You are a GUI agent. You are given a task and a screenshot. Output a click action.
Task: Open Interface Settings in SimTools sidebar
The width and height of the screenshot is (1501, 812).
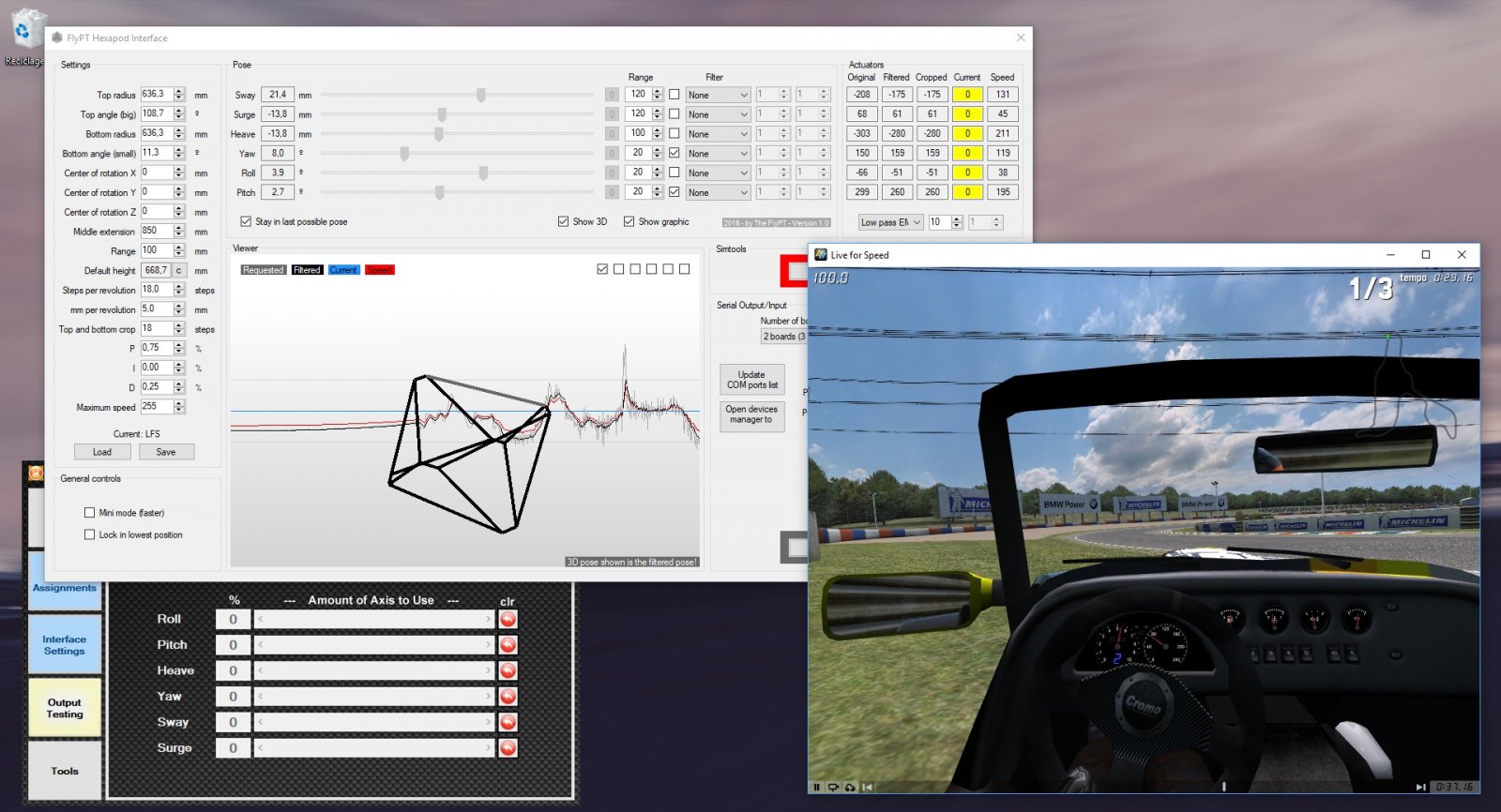pyautogui.click(x=65, y=645)
